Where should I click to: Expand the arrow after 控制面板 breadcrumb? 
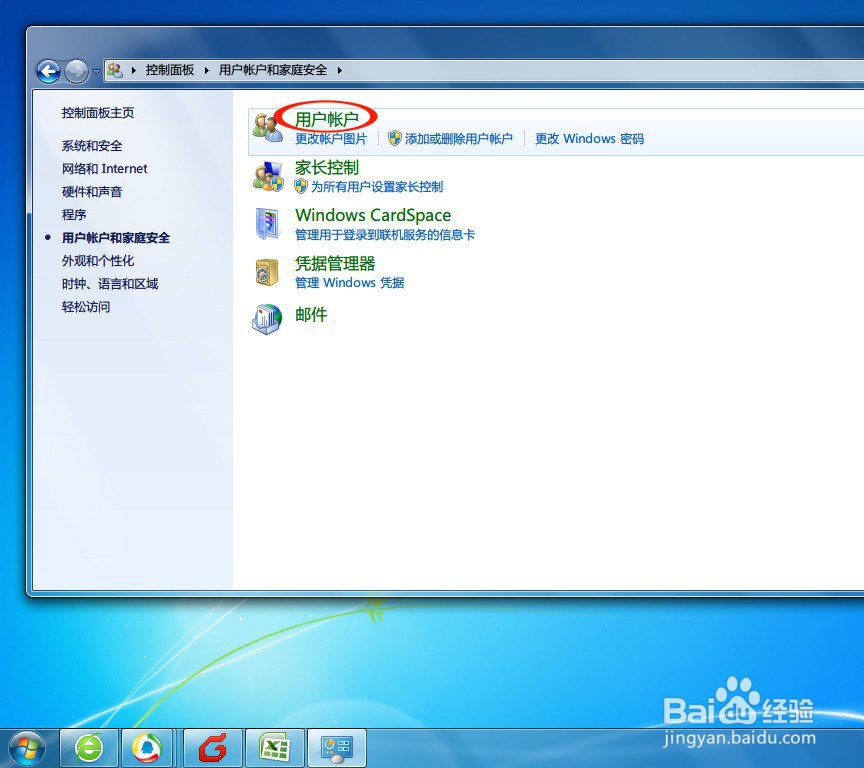tap(207, 70)
